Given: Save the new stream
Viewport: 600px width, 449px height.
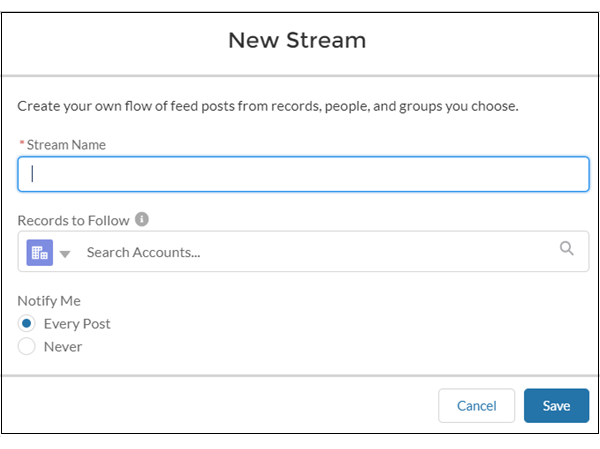Looking at the screenshot, I should pos(556,406).
